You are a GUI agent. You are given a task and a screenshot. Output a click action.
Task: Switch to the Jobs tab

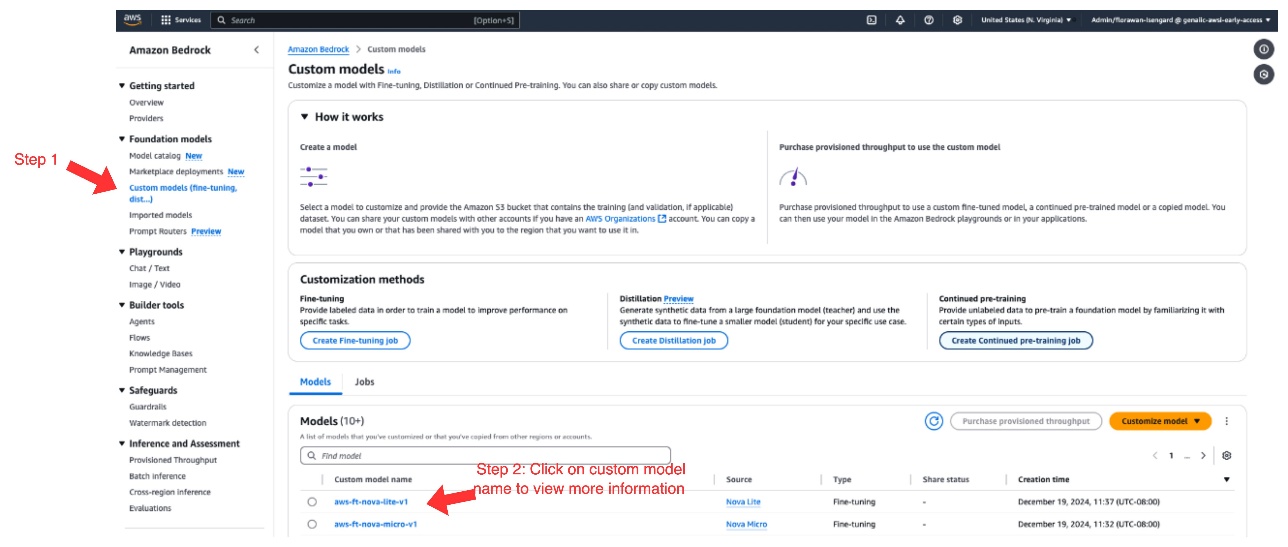pos(365,382)
